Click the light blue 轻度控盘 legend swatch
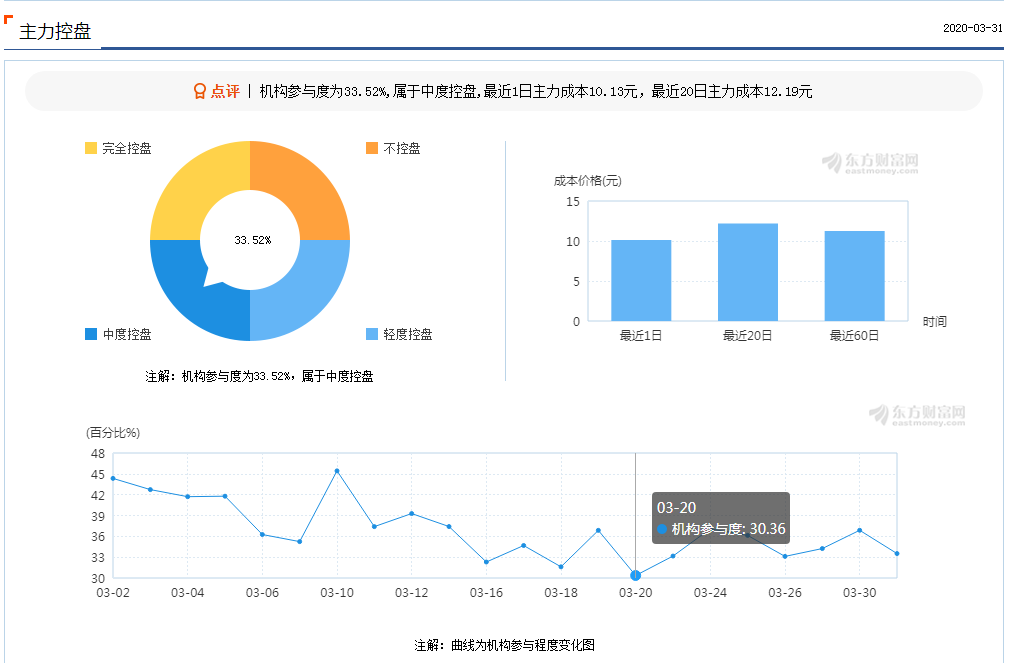The width and height of the screenshot is (1009, 663). (x=372, y=333)
